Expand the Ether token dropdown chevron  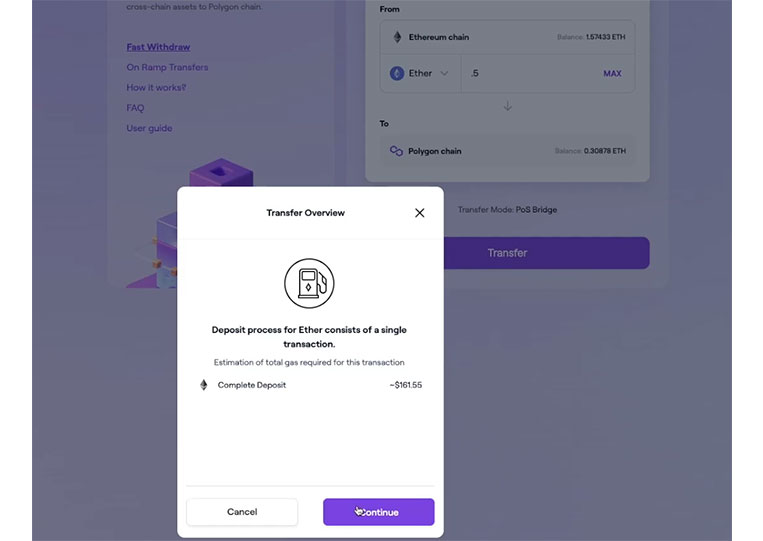click(x=444, y=73)
